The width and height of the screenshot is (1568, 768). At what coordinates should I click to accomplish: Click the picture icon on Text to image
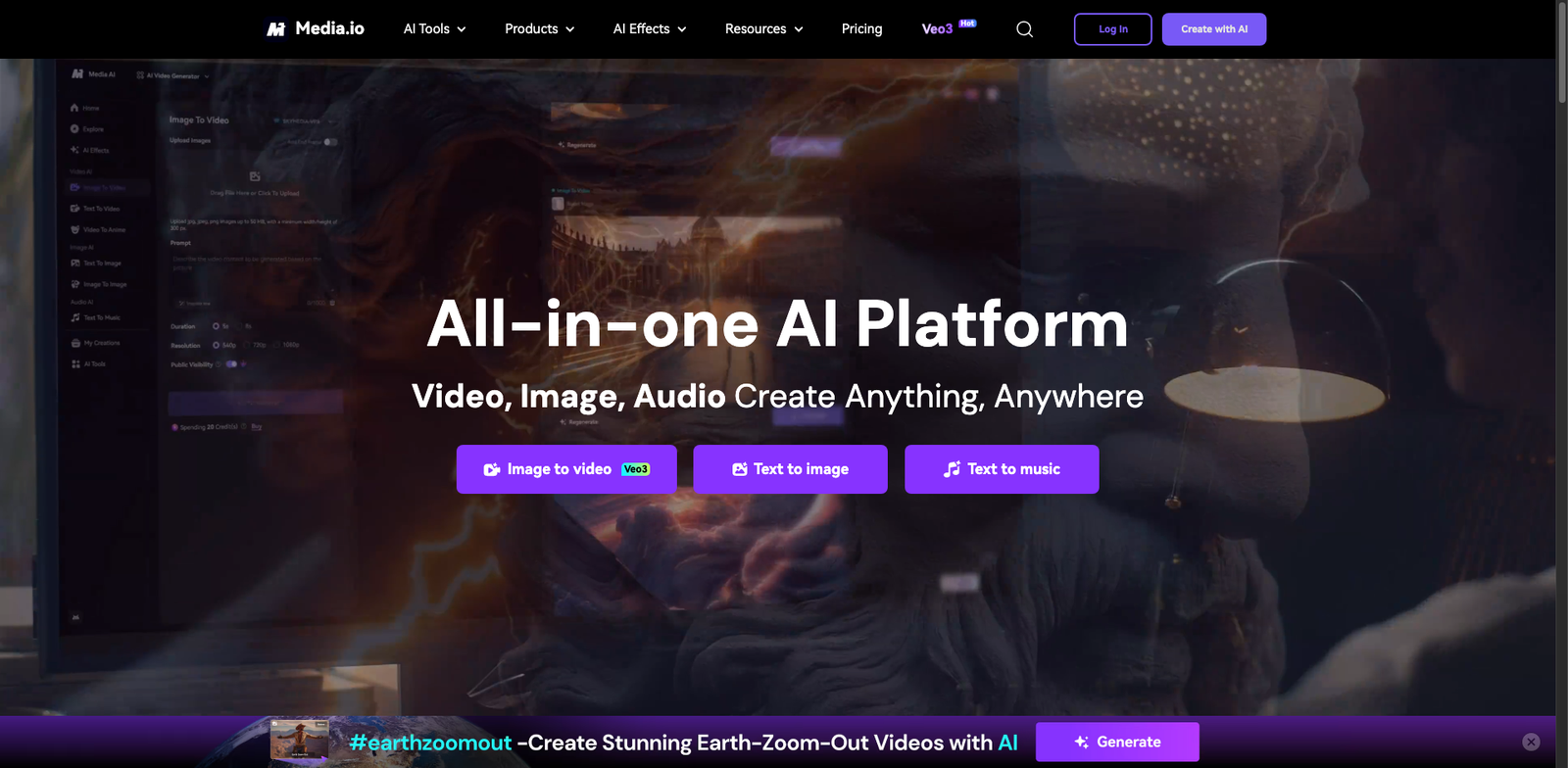point(740,470)
